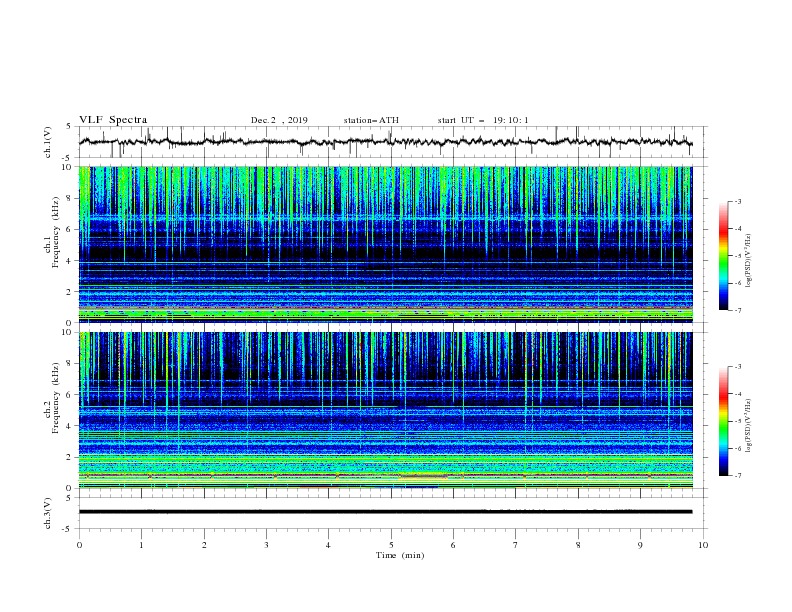
Task: Click the 'ch.1(V)' axis label
Action: pos(48,142)
